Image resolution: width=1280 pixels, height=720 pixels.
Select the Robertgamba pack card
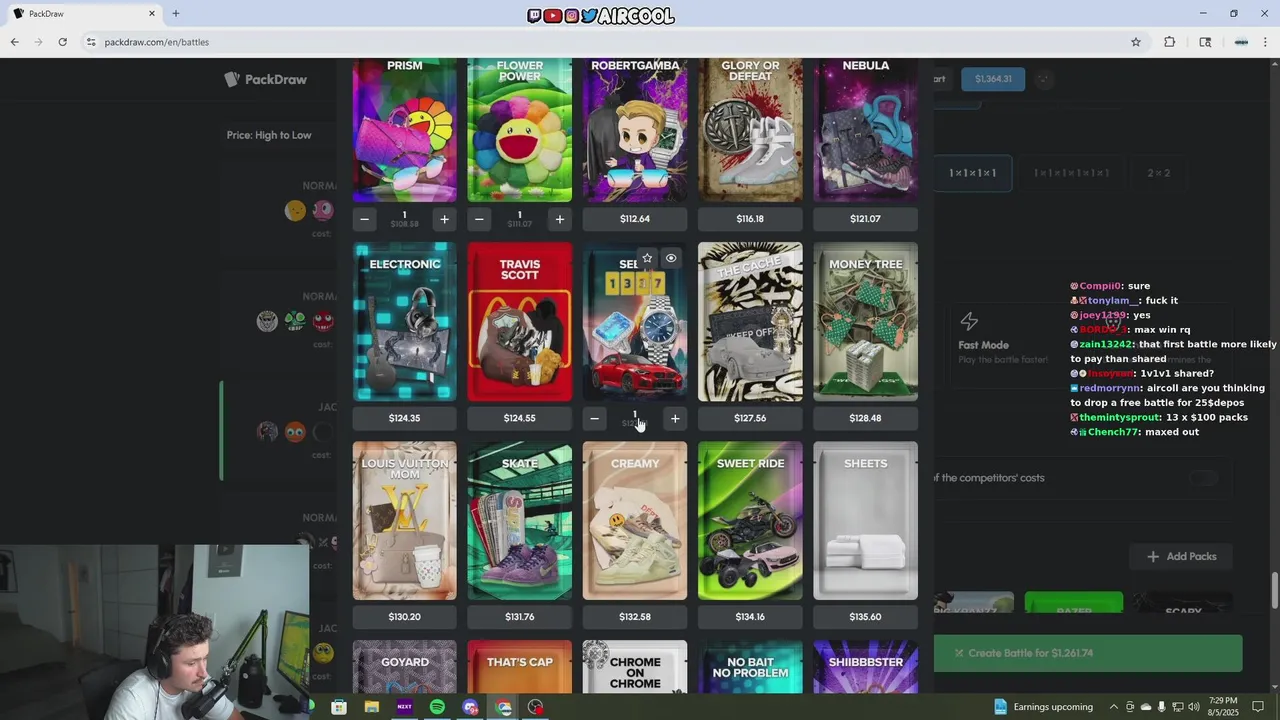pyautogui.click(x=635, y=130)
